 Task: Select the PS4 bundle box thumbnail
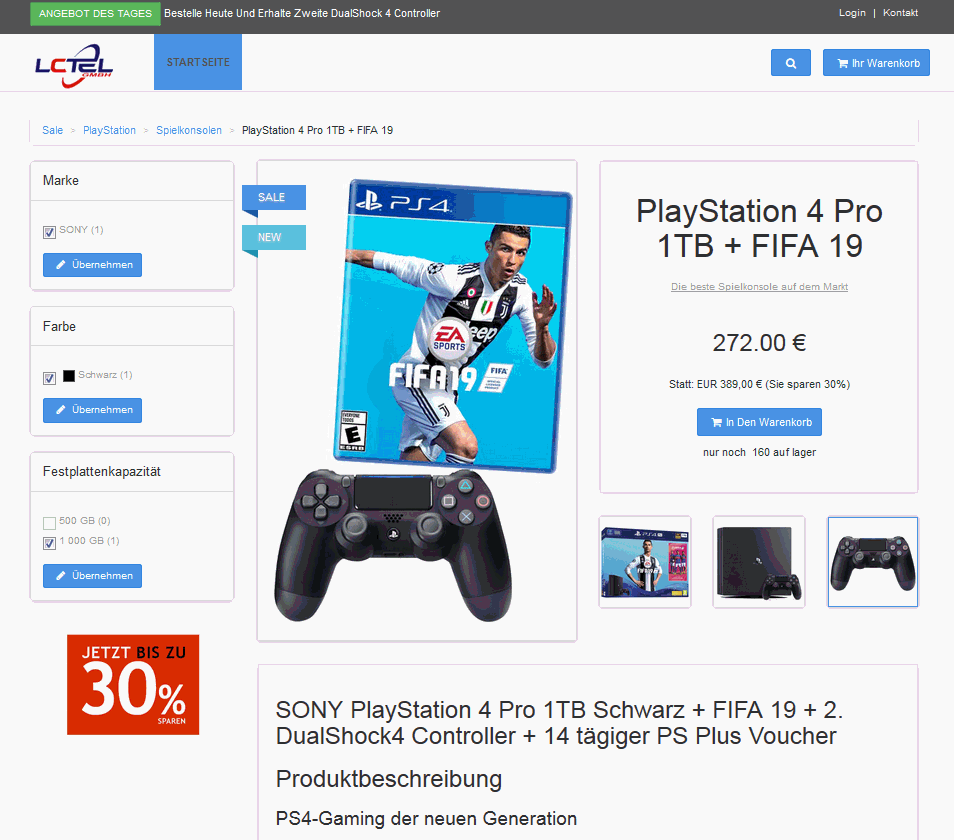pos(645,561)
